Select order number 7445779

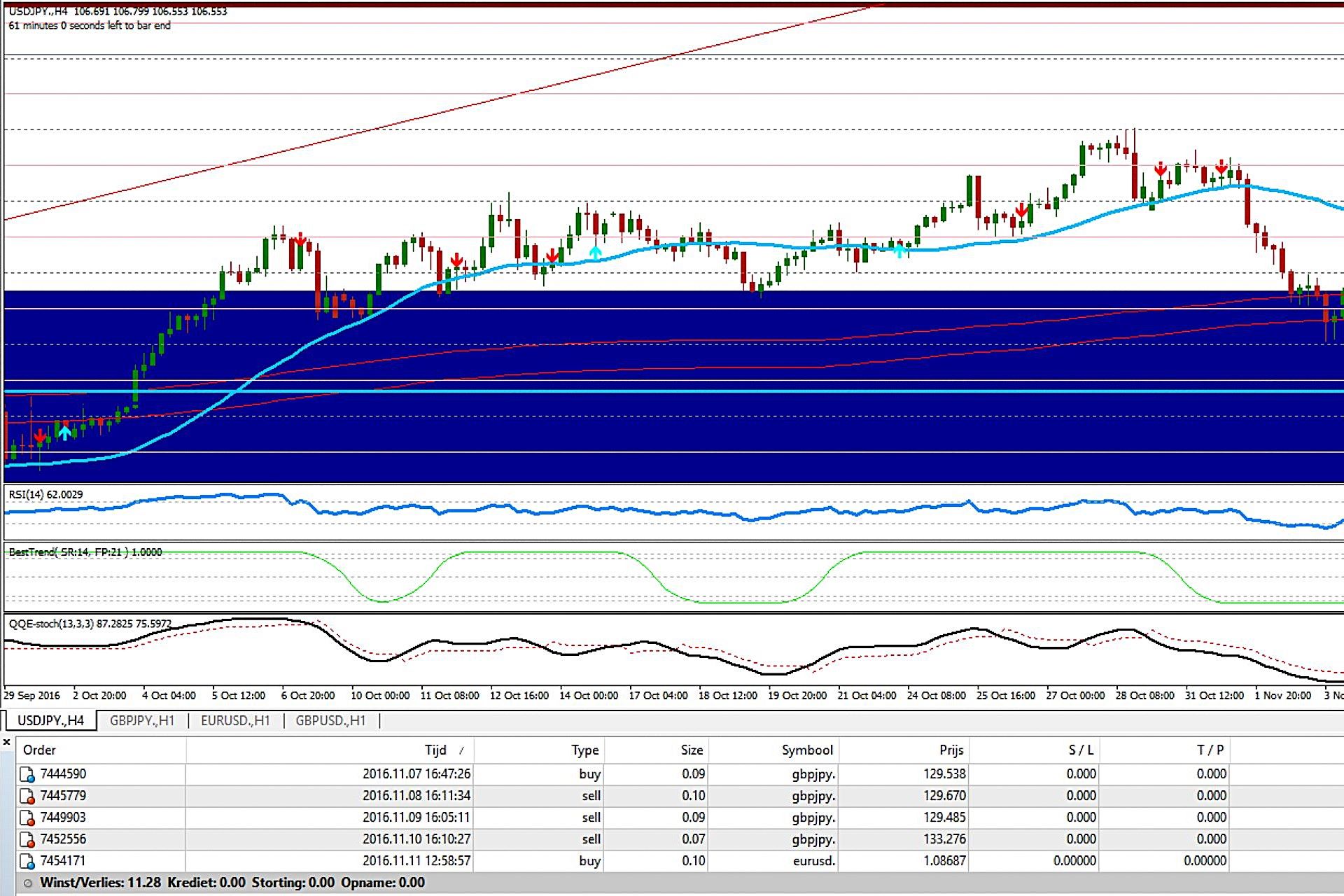tap(63, 796)
